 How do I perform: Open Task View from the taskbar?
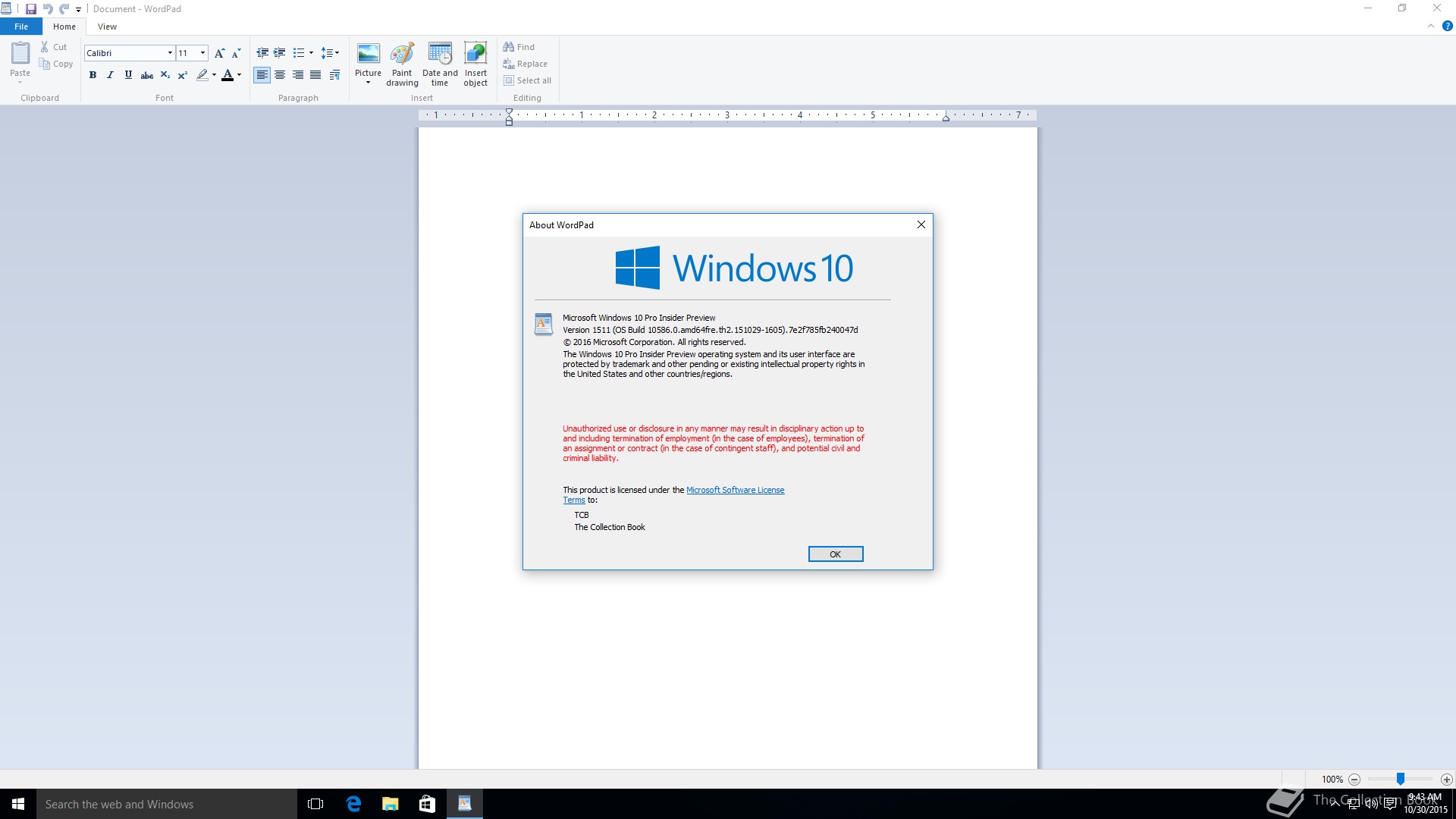(x=315, y=804)
